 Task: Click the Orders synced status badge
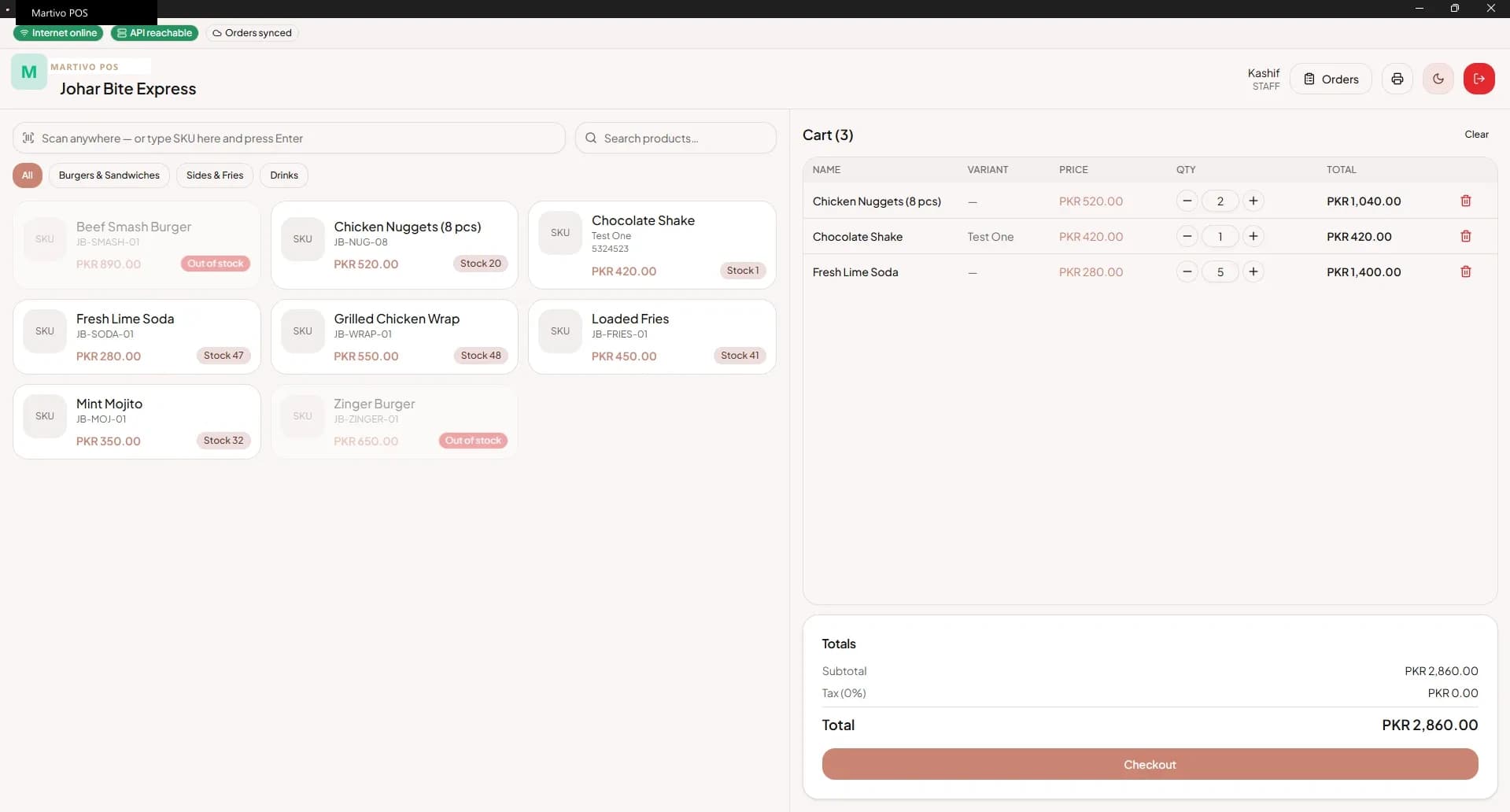[252, 33]
